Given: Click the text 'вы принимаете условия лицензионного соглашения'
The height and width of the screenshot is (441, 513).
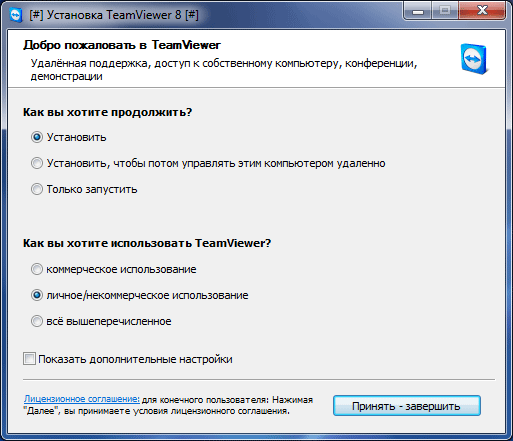Looking at the screenshot, I should tap(177, 411).
